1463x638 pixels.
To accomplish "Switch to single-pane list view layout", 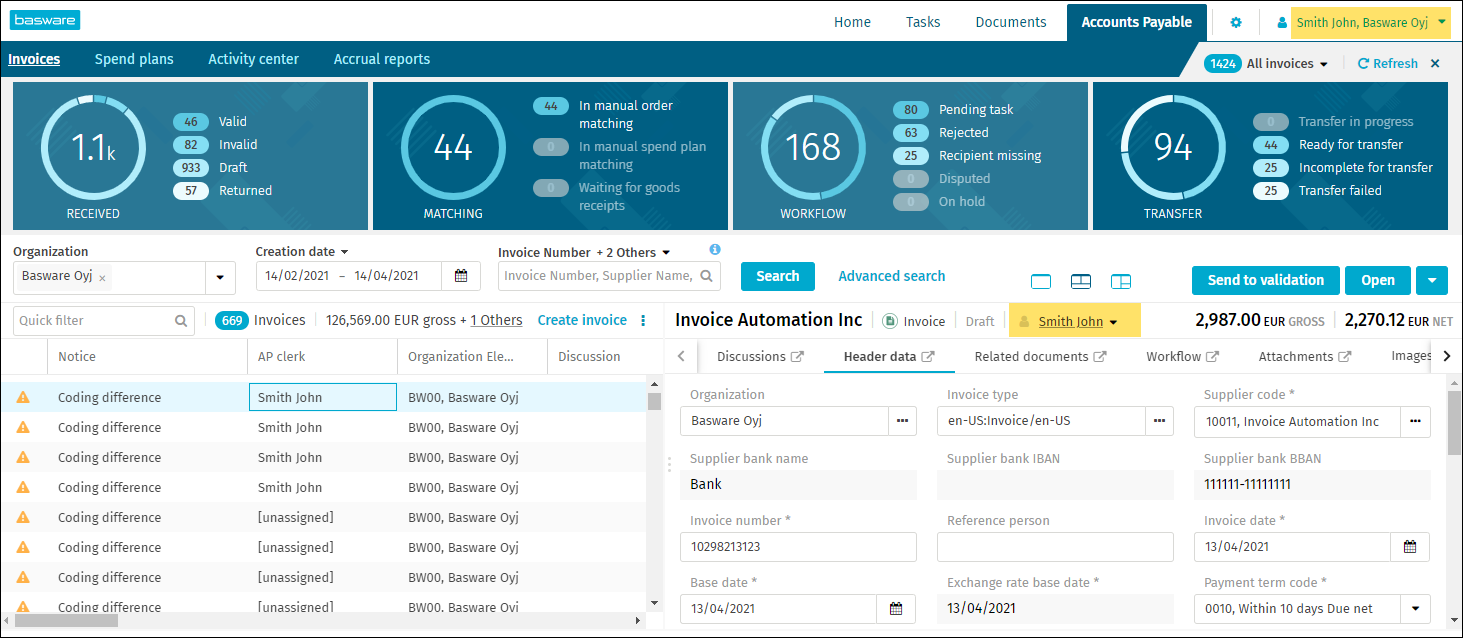I will click(x=1040, y=282).
